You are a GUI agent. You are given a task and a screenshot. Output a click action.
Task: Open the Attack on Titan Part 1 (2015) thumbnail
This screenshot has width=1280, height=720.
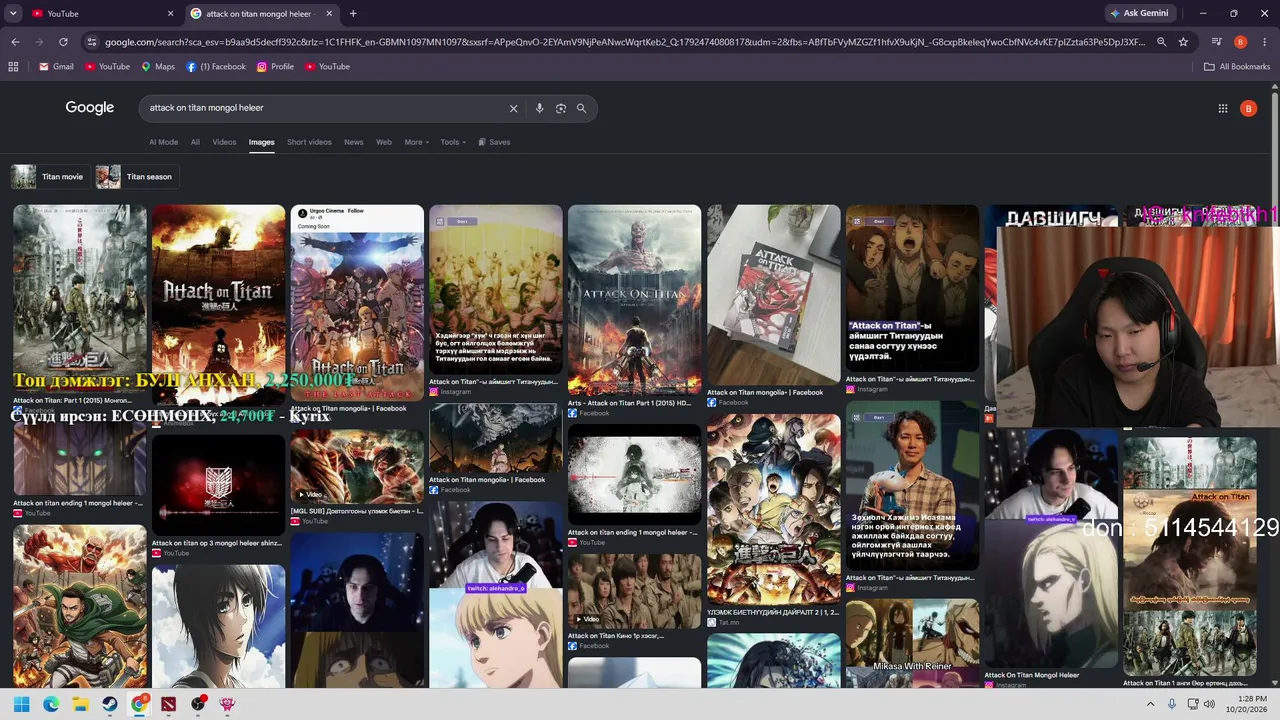coord(80,300)
